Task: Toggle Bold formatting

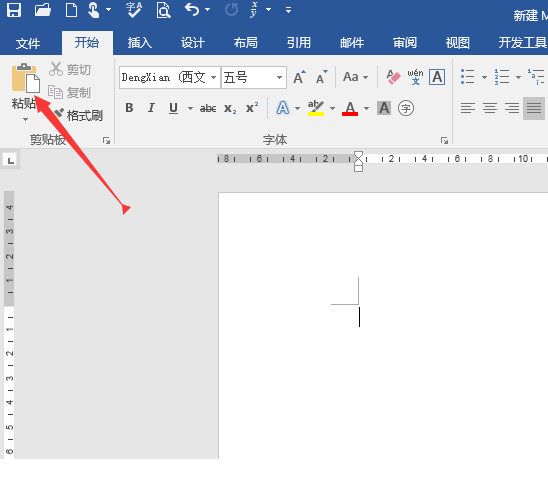Action: tap(129, 108)
